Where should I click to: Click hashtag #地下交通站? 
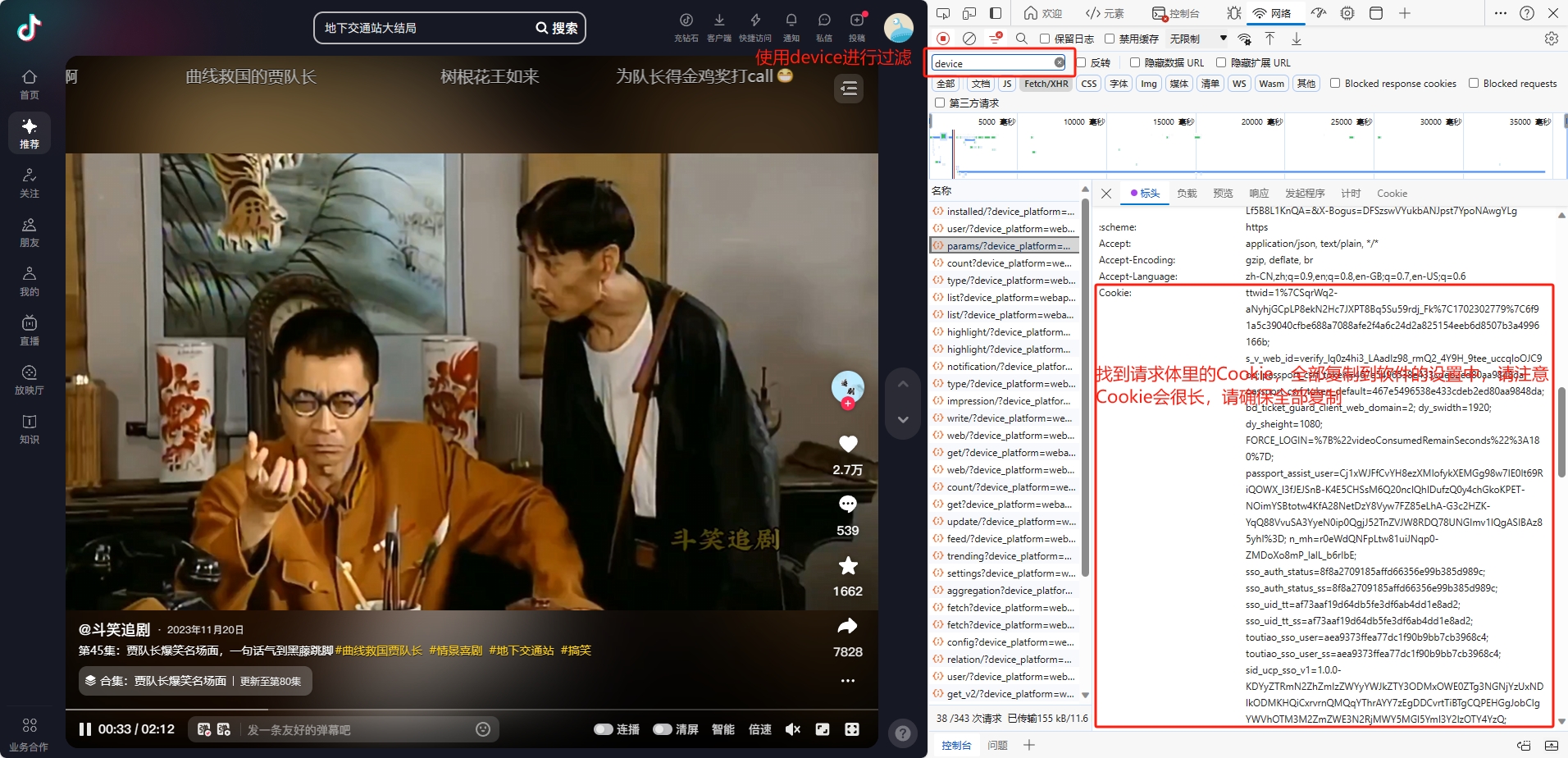click(x=522, y=651)
